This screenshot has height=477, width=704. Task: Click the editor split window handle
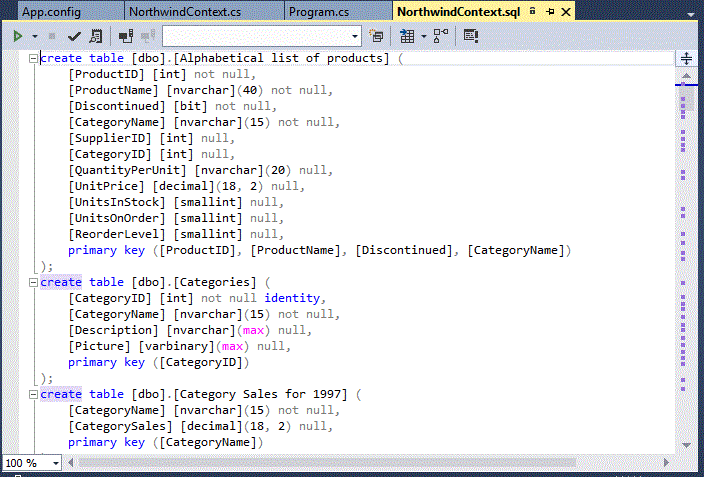[686, 58]
